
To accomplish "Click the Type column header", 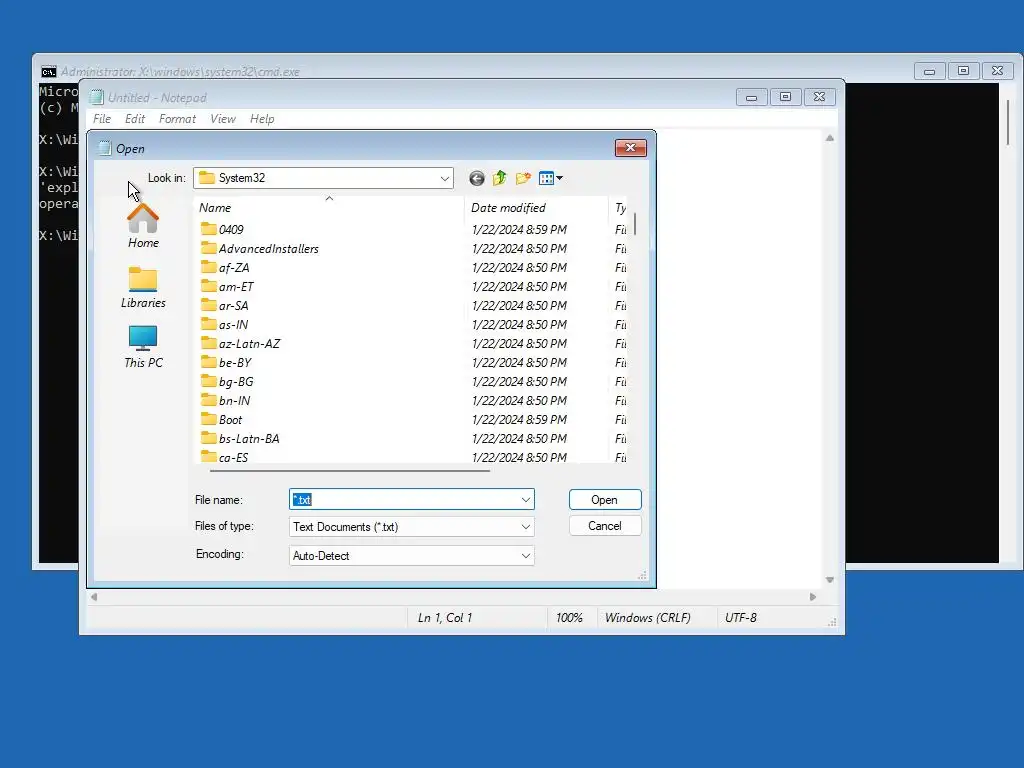I will click(620, 208).
